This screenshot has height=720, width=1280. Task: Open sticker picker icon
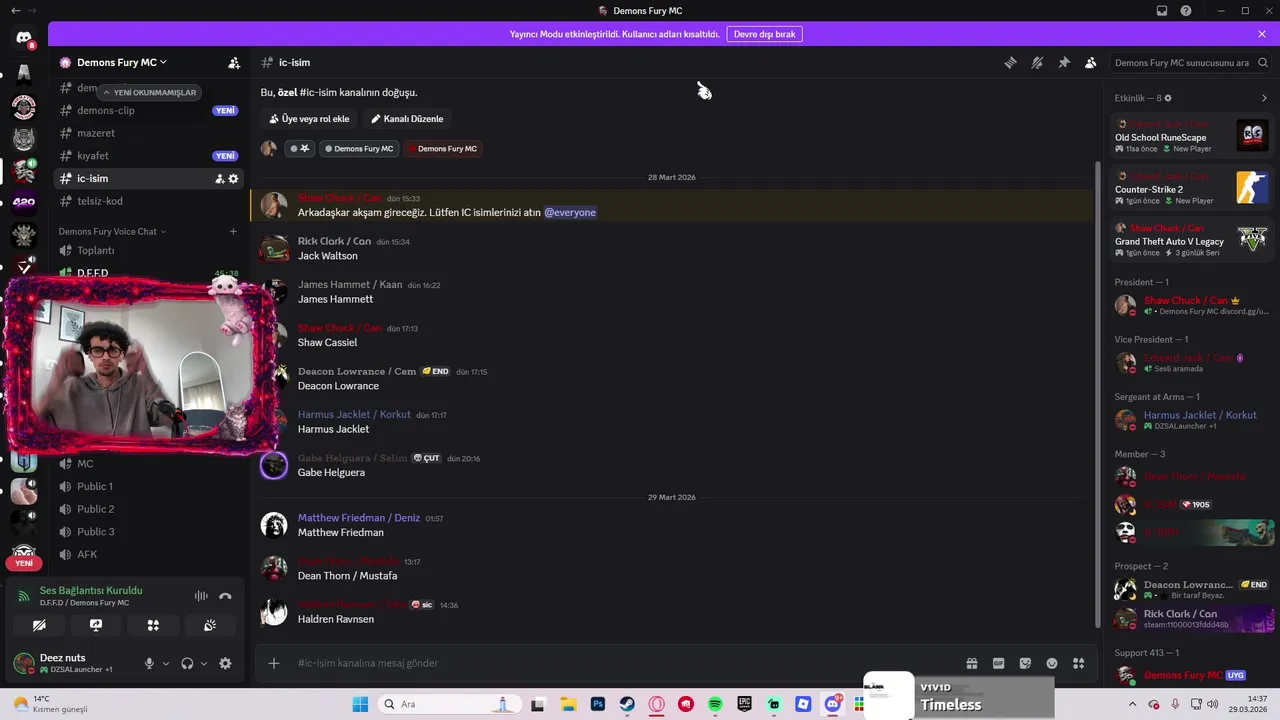1025,663
